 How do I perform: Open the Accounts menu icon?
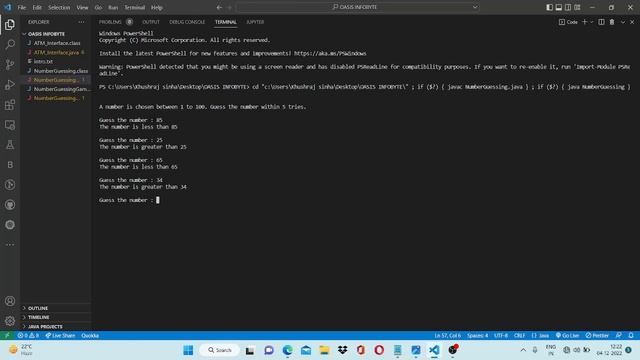pos(10,301)
